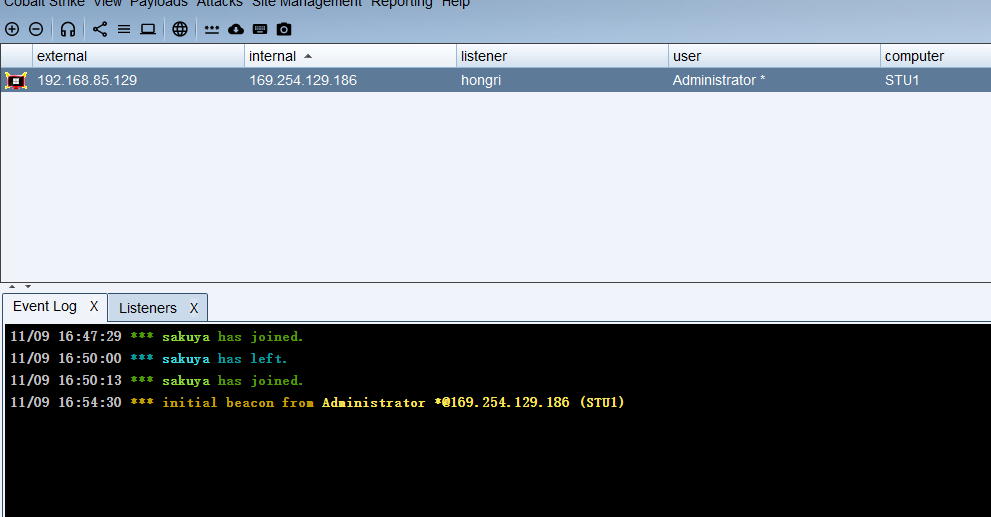Screen dimensions: 991x517
Task: Click the 16:47:29 sakuya has joined log line
Action: (x=157, y=336)
